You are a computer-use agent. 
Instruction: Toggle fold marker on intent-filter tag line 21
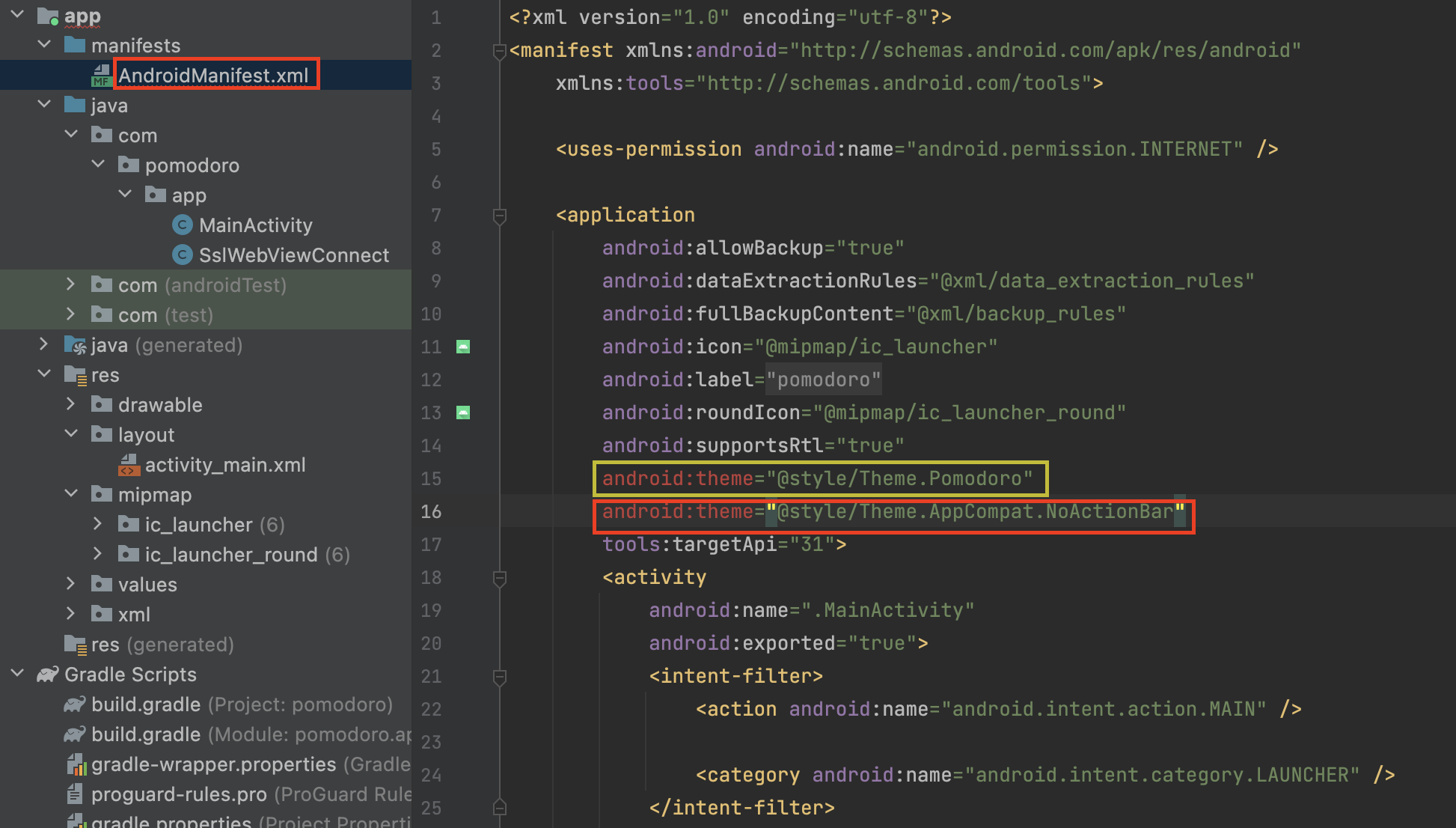(x=500, y=677)
